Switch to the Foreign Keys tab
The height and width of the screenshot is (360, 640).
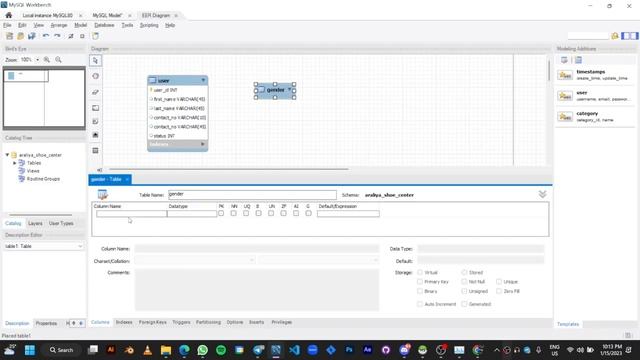click(153, 322)
